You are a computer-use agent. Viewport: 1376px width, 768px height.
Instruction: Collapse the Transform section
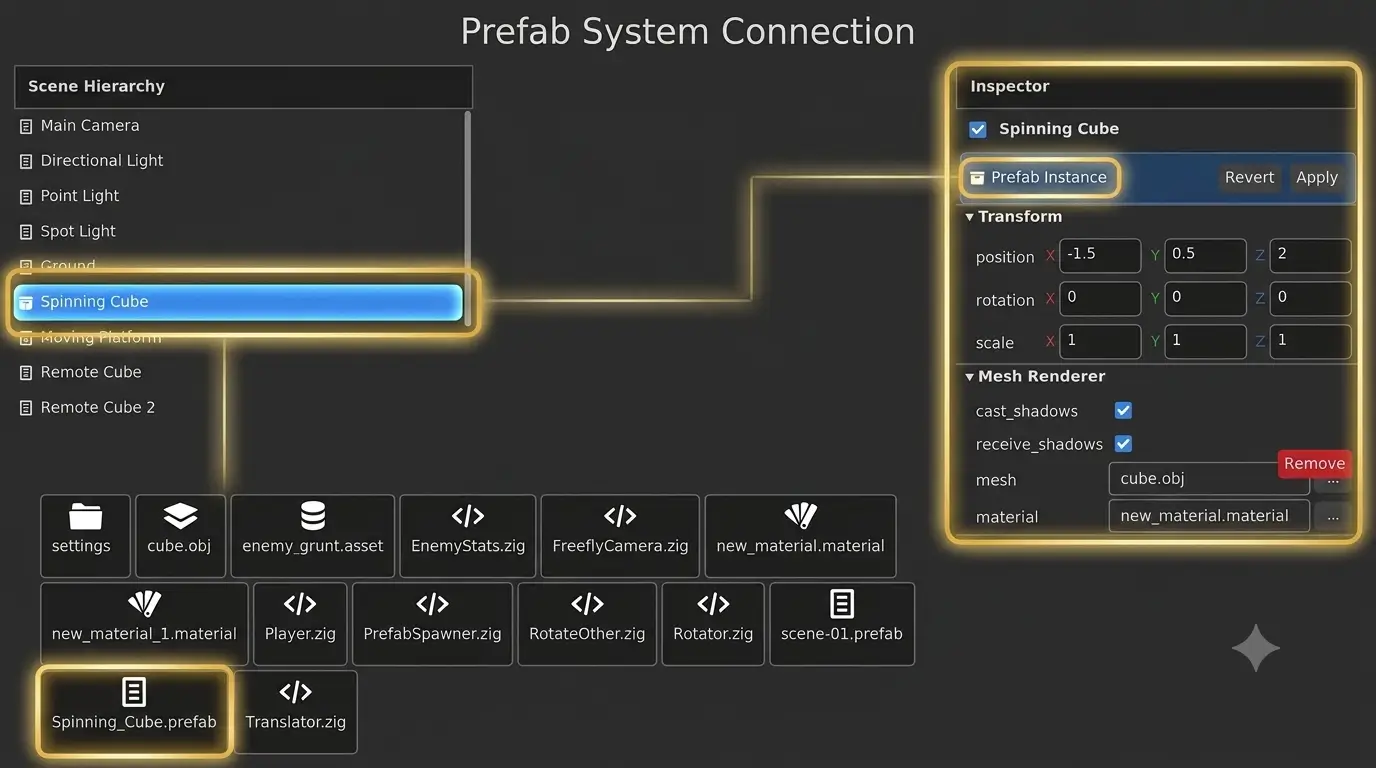pos(969,217)
